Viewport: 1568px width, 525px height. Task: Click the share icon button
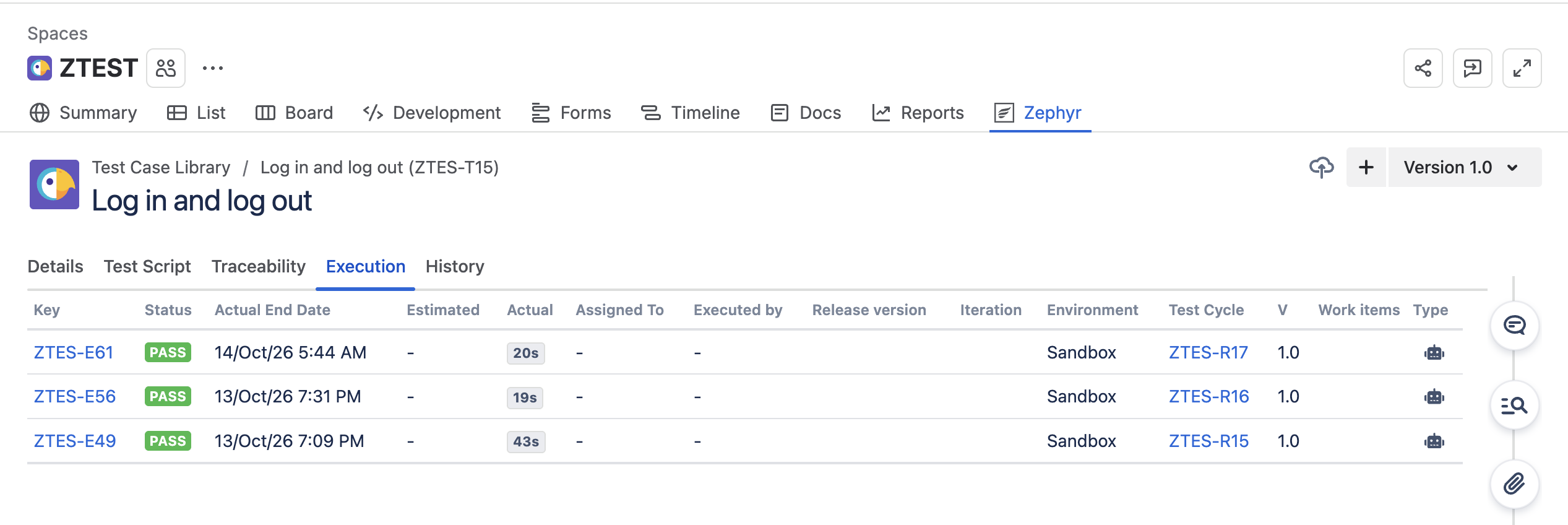tap(1423, 68)
